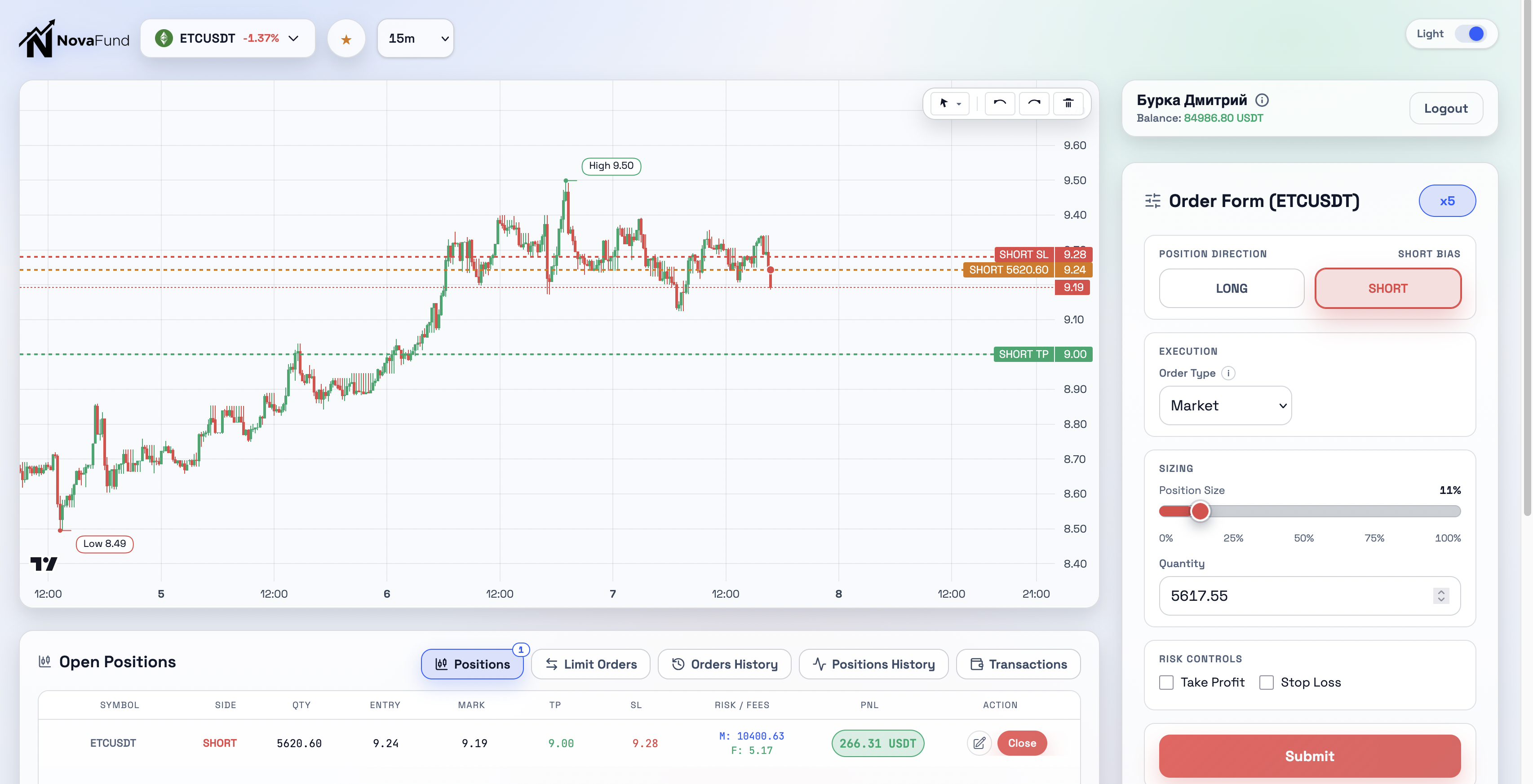The image size is (1533, 784).
Task: Delete drawings with the trash icon
Action: [x=1068, y=104]
